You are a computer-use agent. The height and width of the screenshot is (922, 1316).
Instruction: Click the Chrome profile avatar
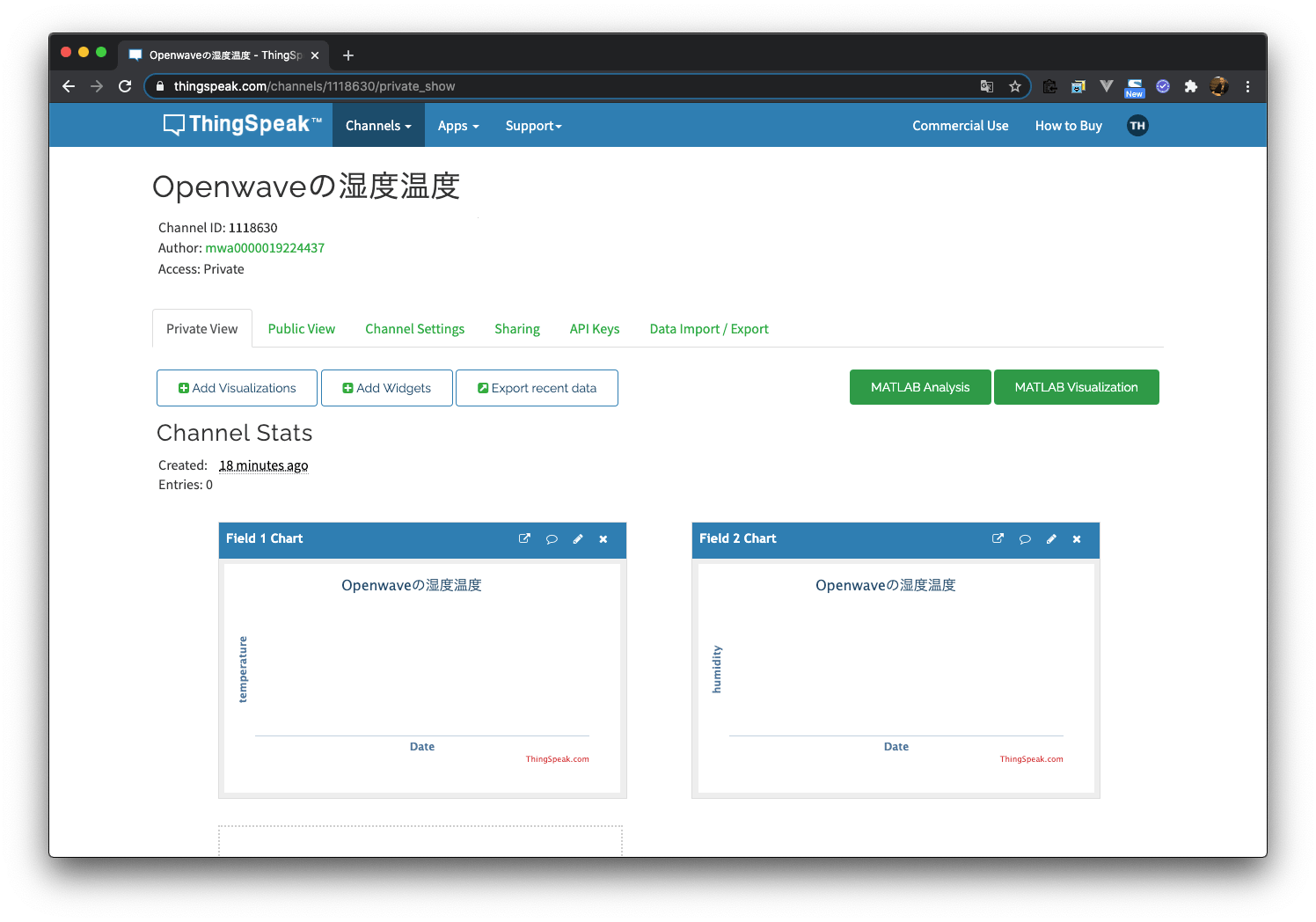[1219, 86]
